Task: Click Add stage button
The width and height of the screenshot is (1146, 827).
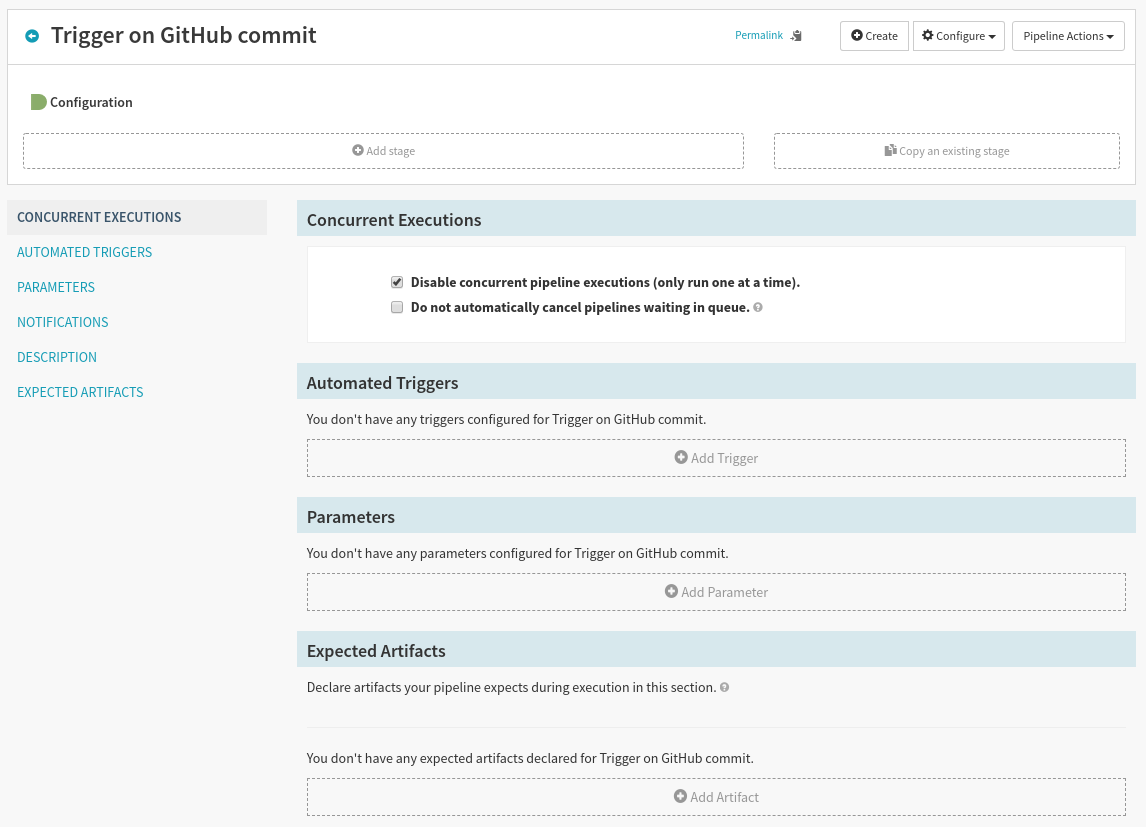Action: (x=383, y=151)
